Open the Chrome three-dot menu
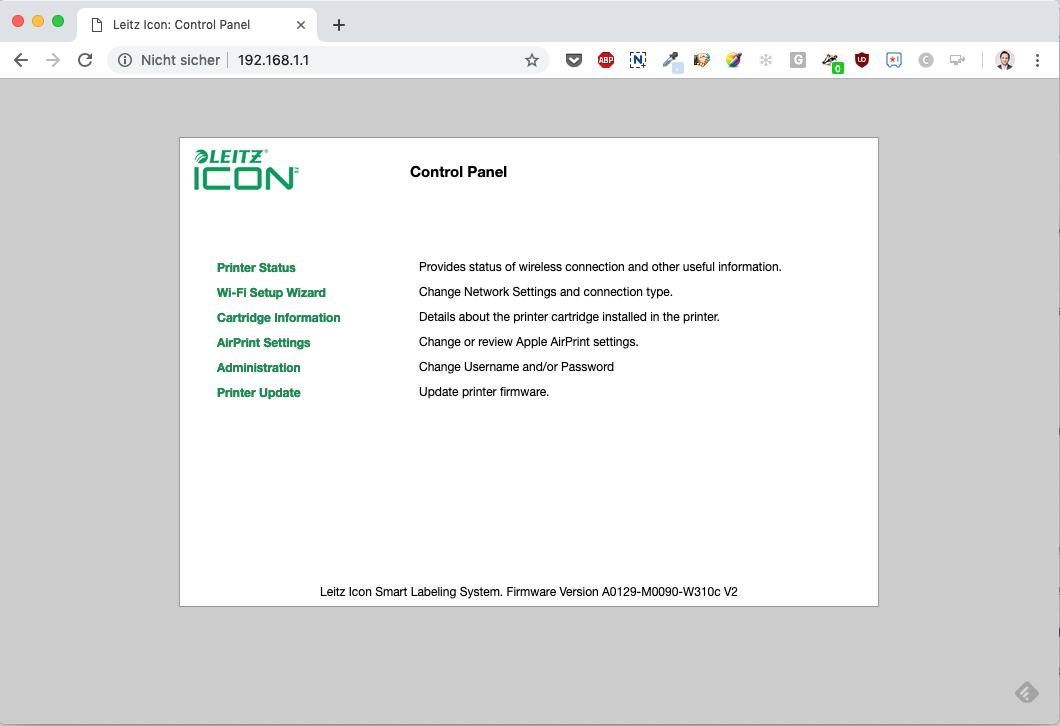The width and height of the screenshot is (1060, 726). pyautogui.click(x=1037, y=60)
